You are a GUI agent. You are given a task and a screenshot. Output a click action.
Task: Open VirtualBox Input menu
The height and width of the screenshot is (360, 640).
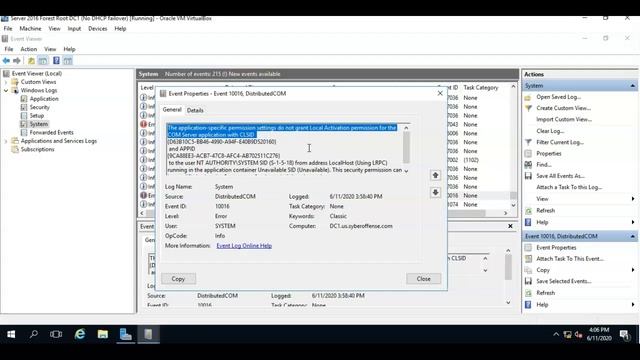pos(74,29)
